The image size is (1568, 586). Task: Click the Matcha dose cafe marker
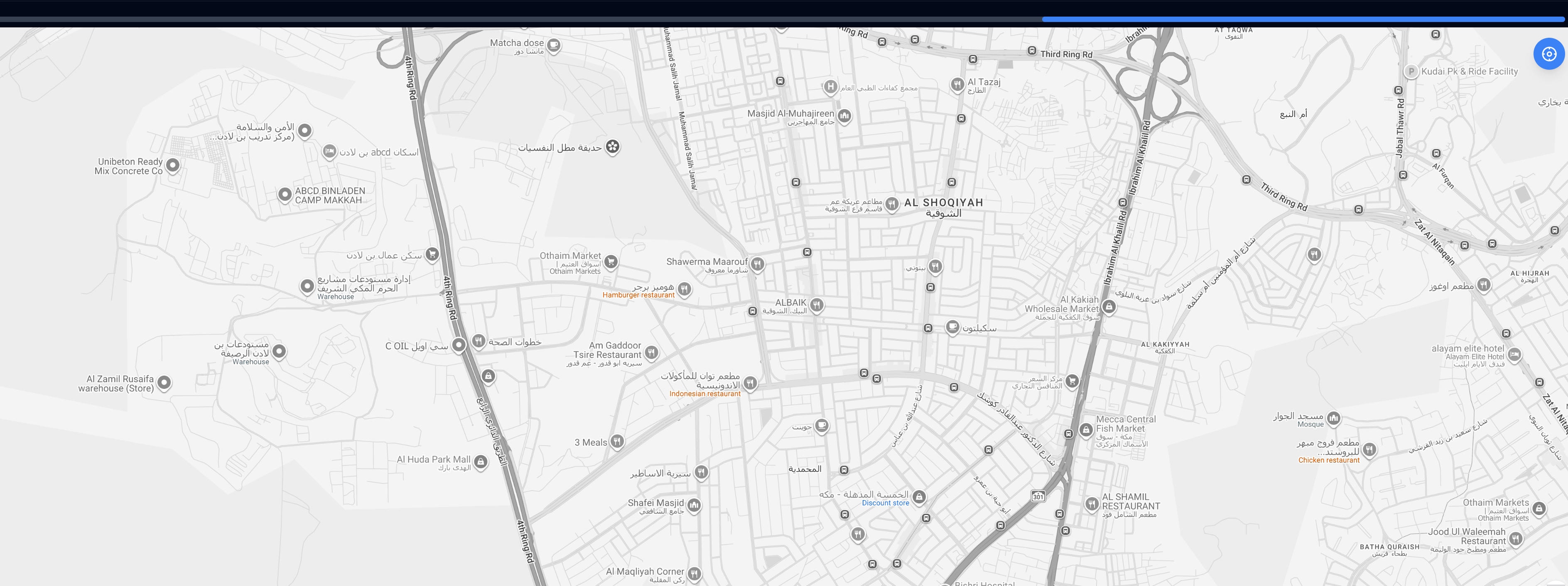click(553, 45)
